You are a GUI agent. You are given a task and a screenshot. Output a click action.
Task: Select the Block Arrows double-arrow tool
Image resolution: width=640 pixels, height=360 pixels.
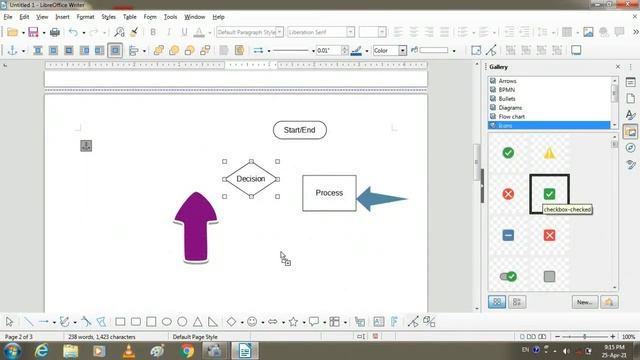tap(273, 322)
